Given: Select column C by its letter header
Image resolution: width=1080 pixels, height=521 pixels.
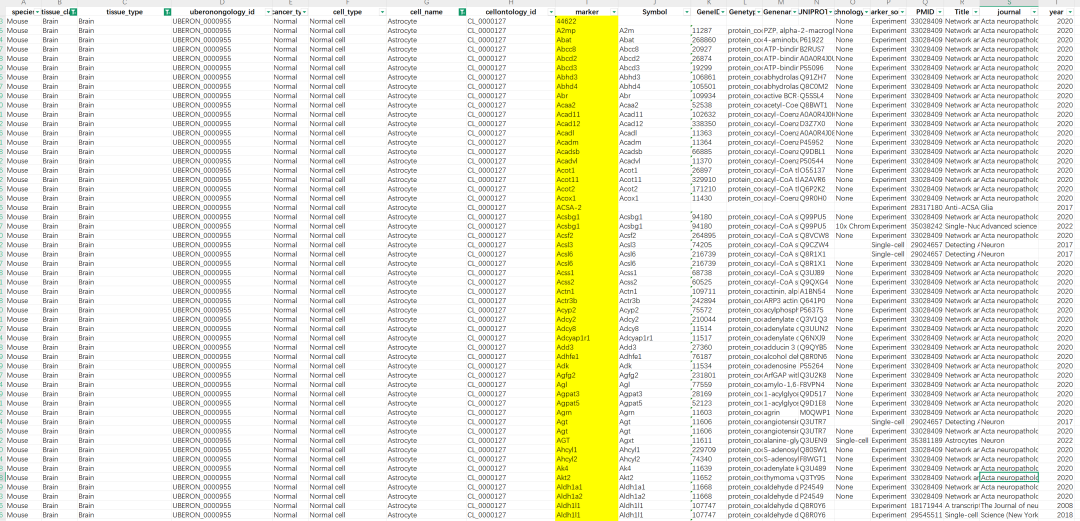Looking at the screenshot, I should pyautogui.click(x=125, y=4).
